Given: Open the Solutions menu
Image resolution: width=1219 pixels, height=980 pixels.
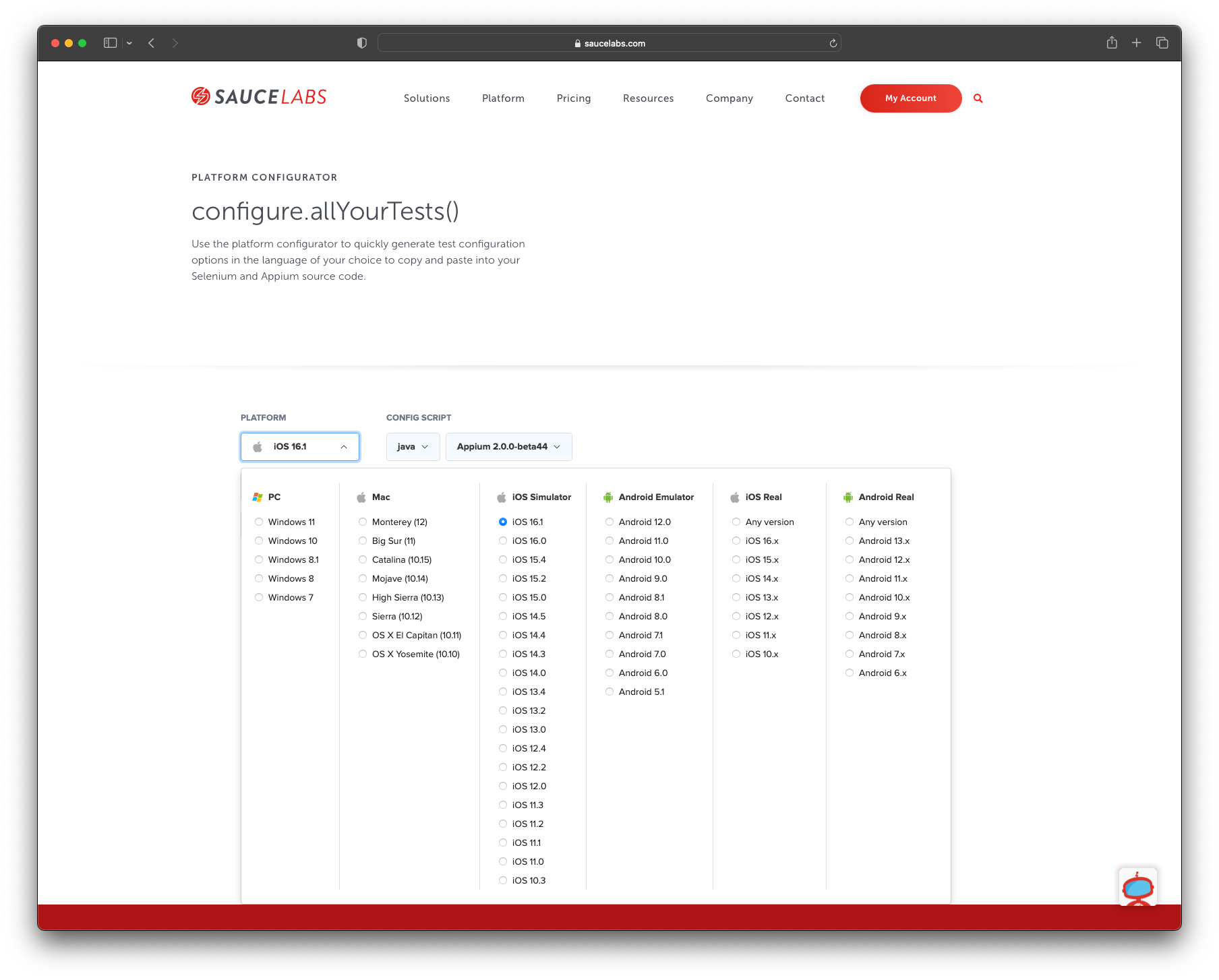Looking at the screenshot, I should click(x=427, y=98).
